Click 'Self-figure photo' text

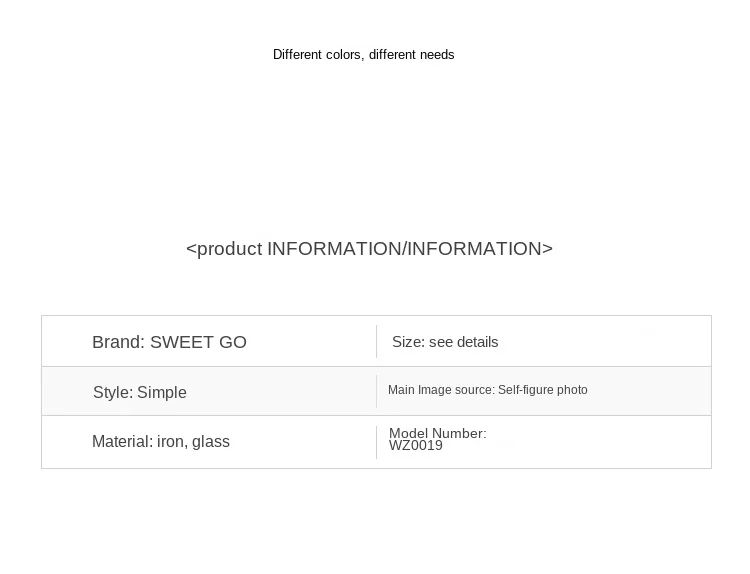coord(542,390)
